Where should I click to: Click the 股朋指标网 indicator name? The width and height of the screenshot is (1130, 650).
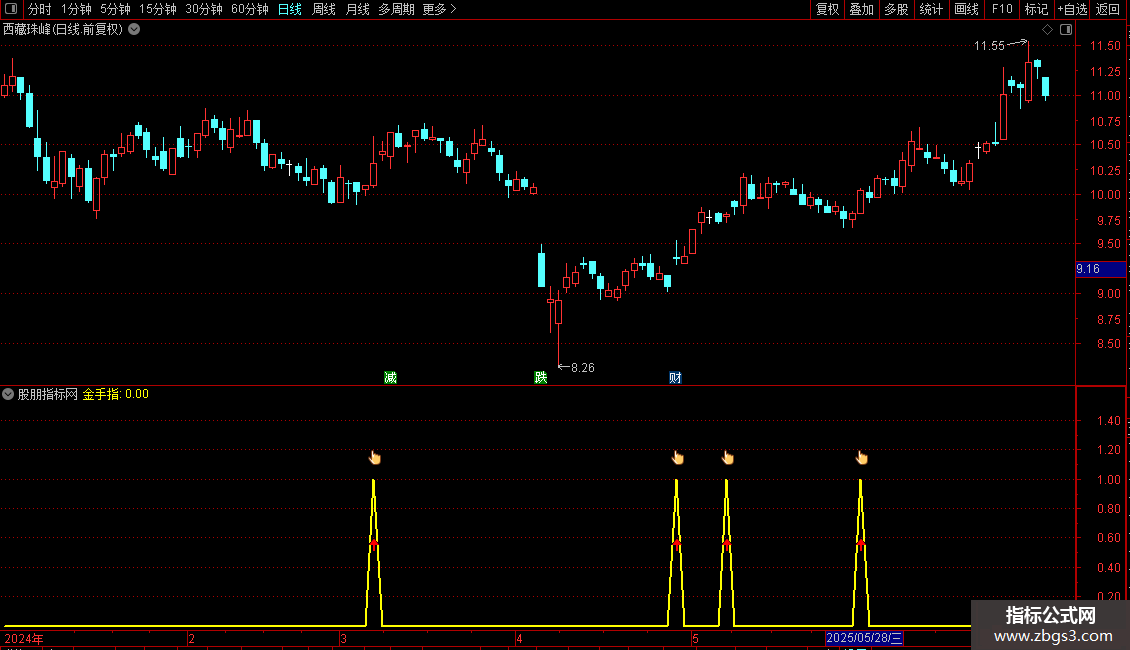[48, 394]
